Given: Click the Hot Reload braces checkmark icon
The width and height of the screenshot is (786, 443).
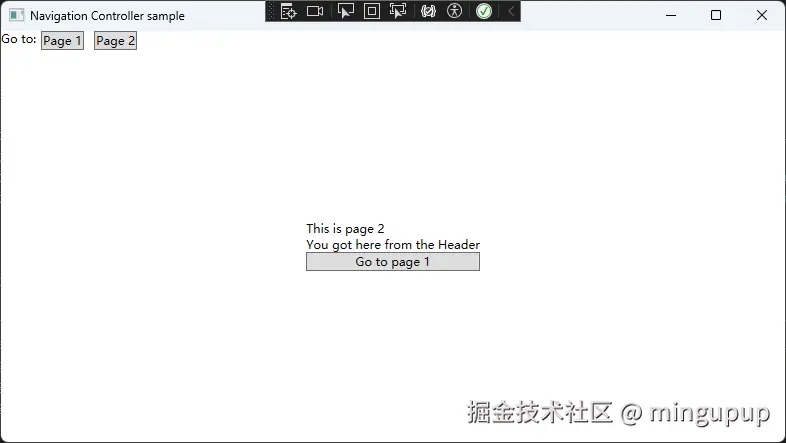Looking at the screenshot, I should (x=428, y=11).
